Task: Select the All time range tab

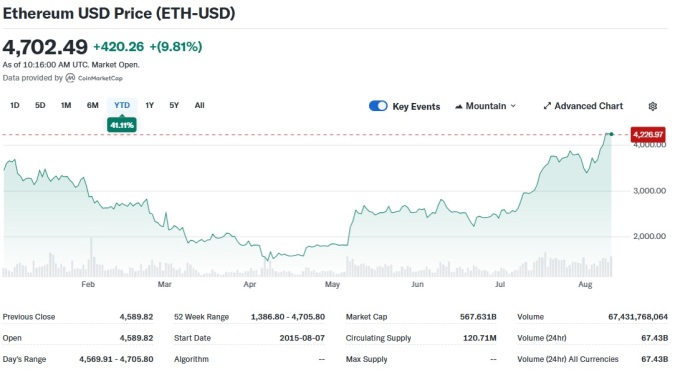Action: 199,105
